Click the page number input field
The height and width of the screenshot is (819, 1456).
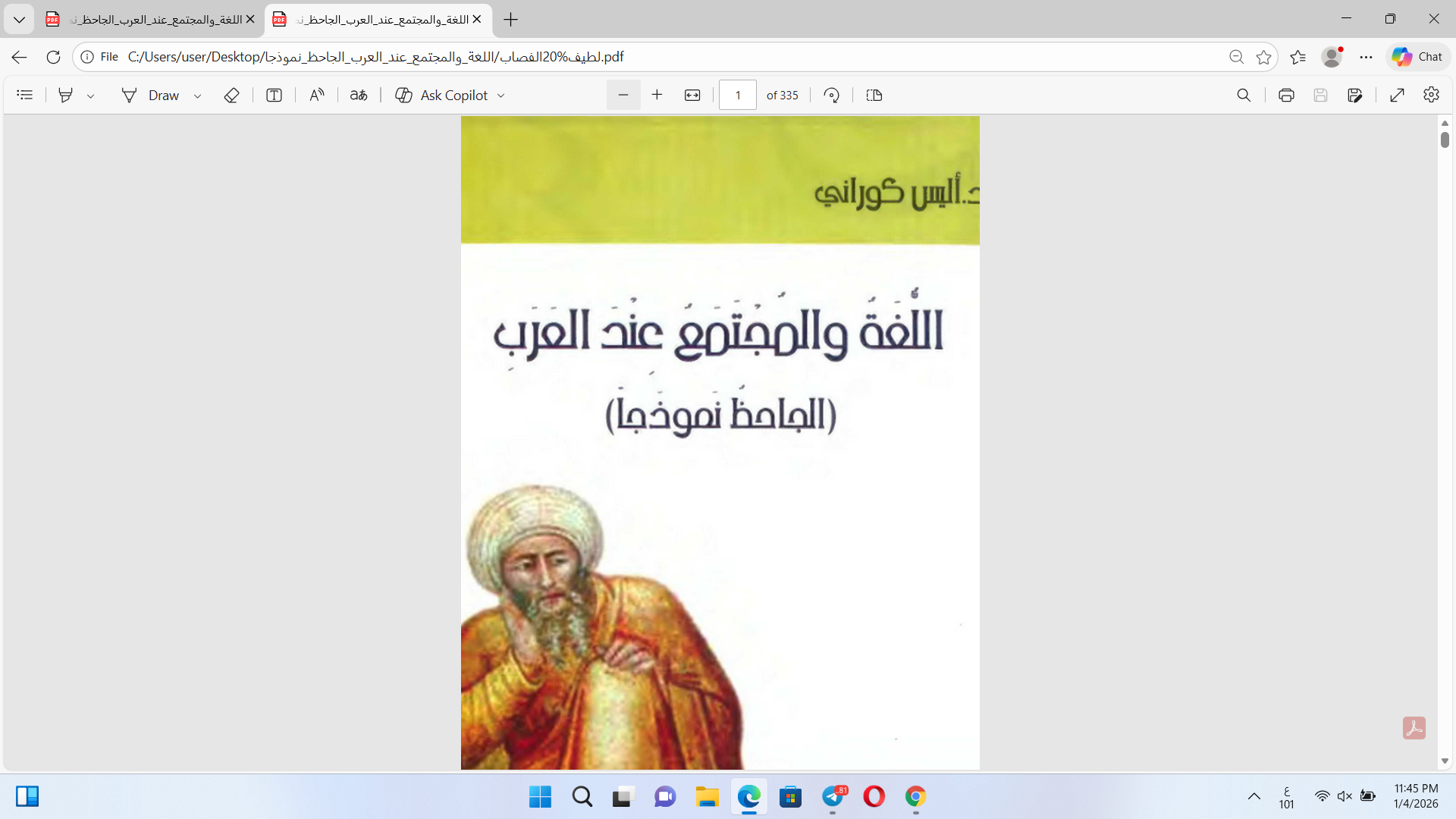click(738, 95)
